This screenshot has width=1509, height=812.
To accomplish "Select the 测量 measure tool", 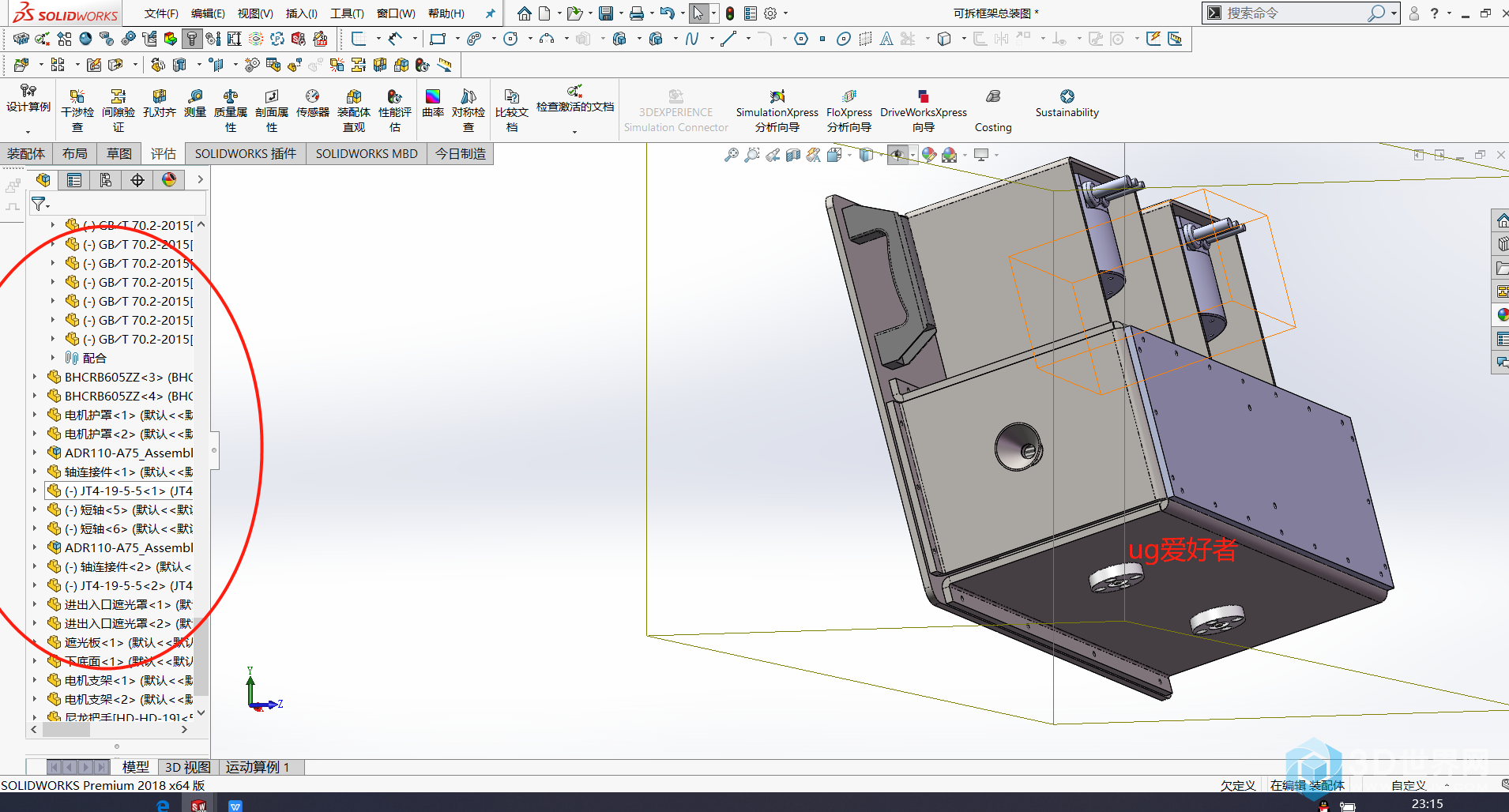I will (x=195, y=103).
